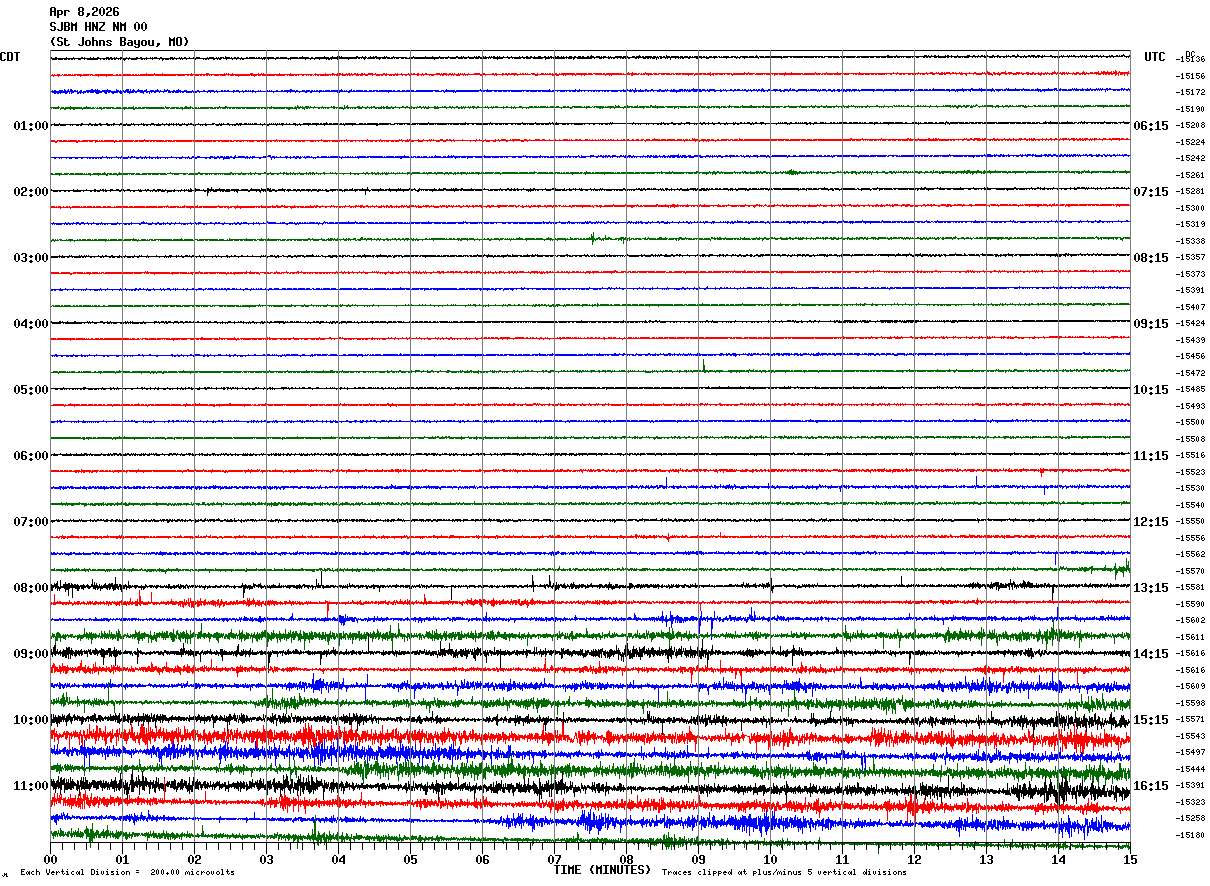Click the DC offset value -15609
1210x886 pixels.
pyautogui.click(x=1191, y=687)
